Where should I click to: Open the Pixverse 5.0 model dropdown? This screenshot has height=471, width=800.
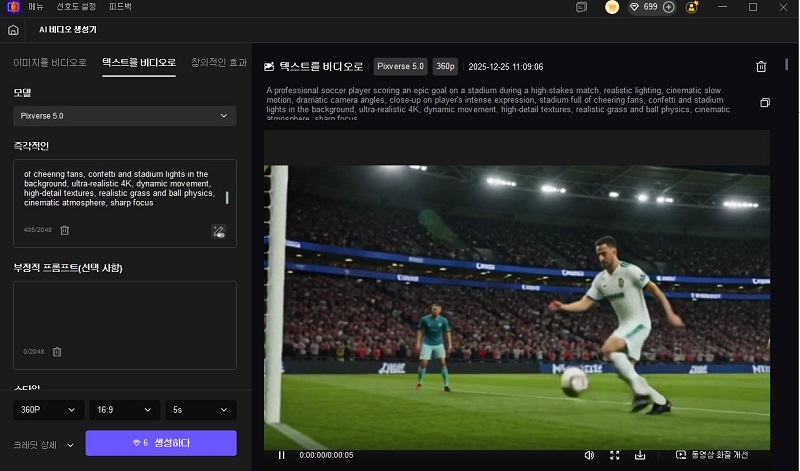(125, 116)
